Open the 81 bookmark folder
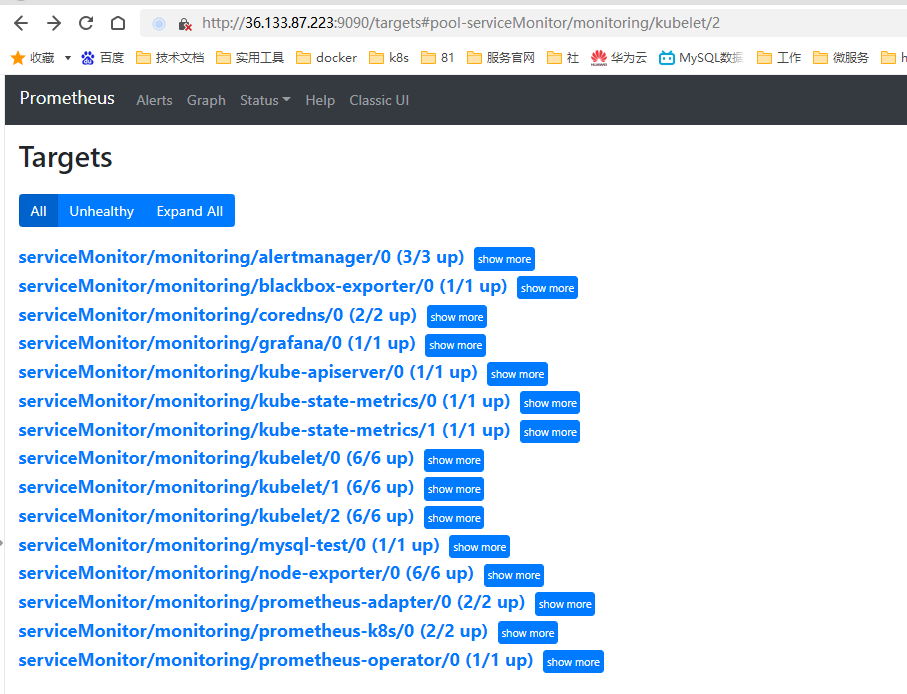Viewport: 907px width, 694px height. [x=438, y=58]
